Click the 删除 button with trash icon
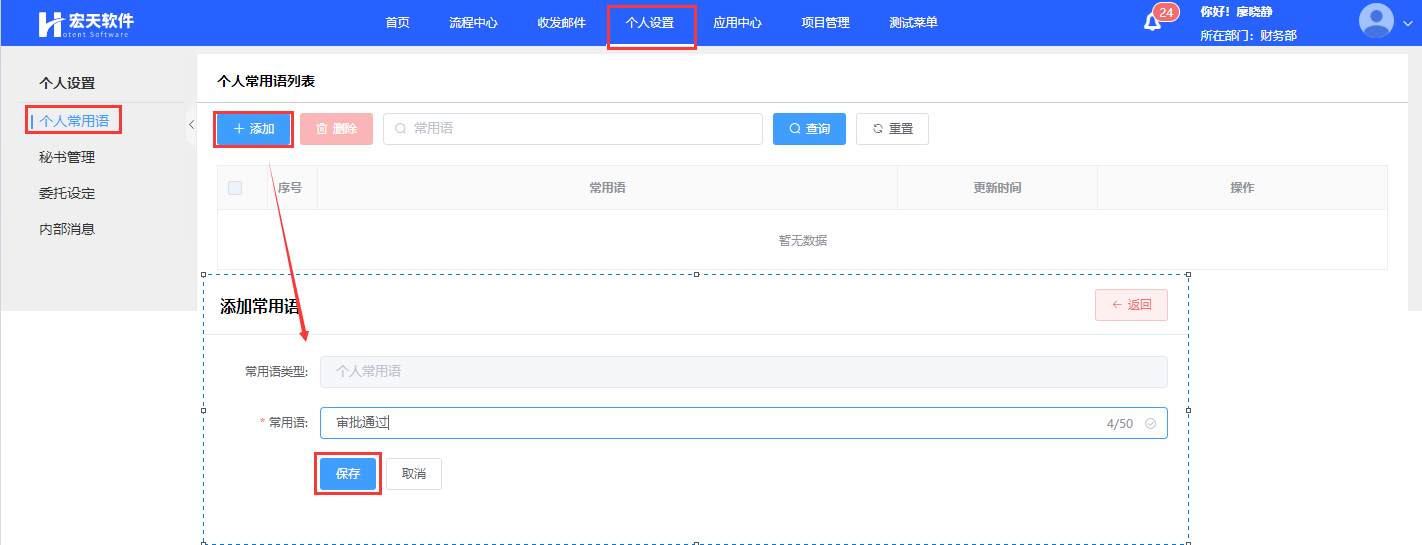This screenshot has height=545, width=1422. (x=336, y=129)
